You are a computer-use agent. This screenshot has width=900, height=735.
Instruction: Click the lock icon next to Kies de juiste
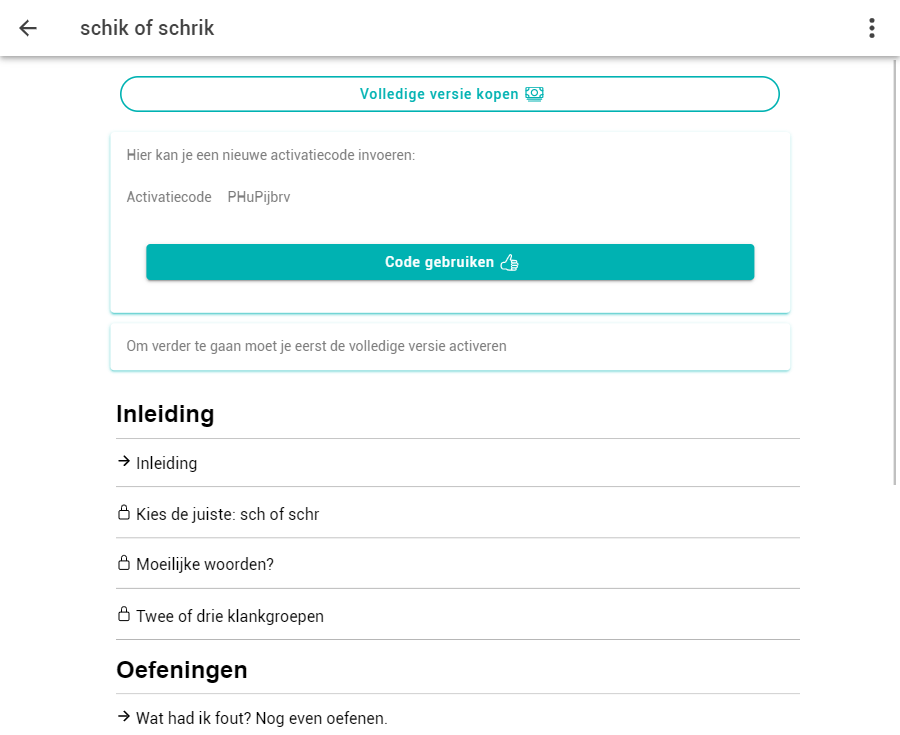click(x=124, y=513)
